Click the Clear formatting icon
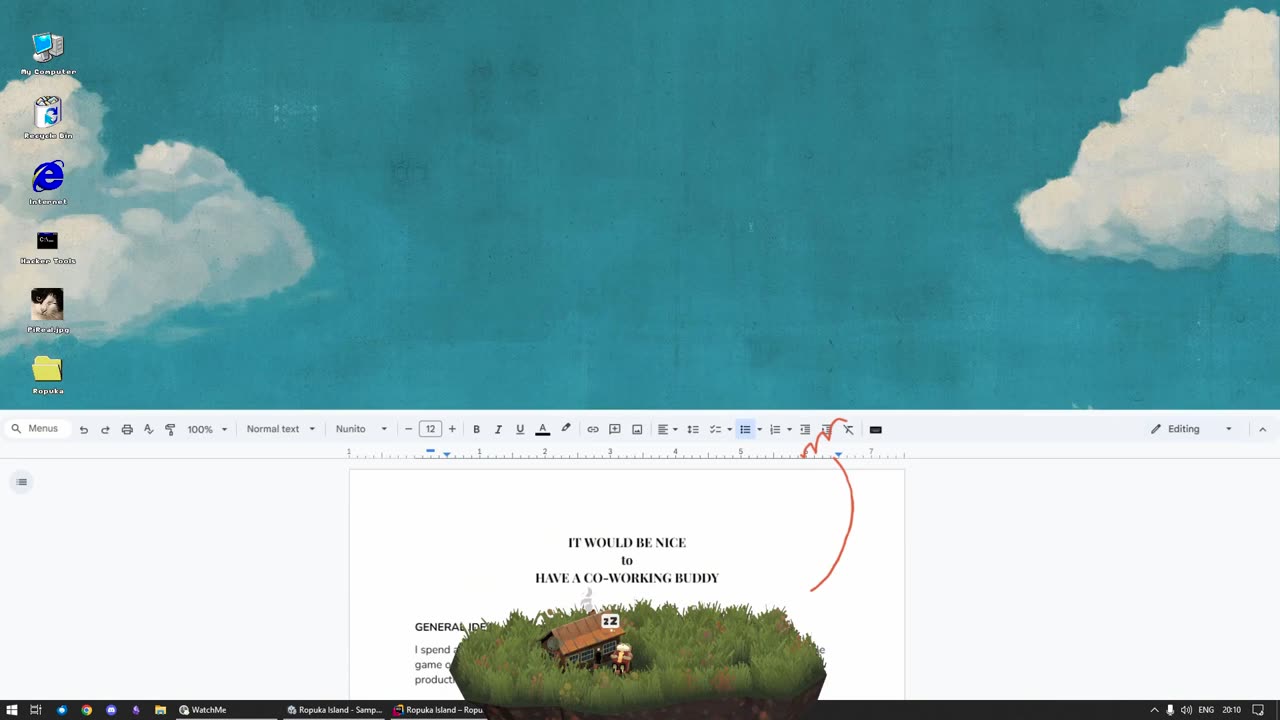1280x720 pixels. 849,430
